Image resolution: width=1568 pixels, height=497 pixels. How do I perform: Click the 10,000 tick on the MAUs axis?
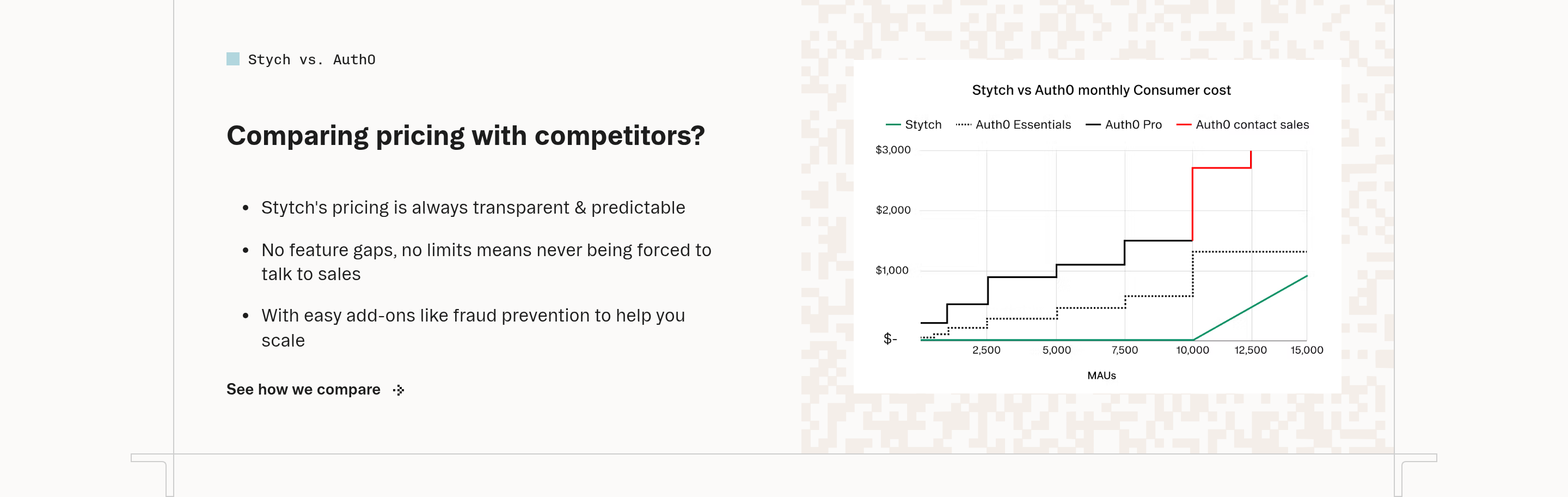click(x=1192, y=350)
